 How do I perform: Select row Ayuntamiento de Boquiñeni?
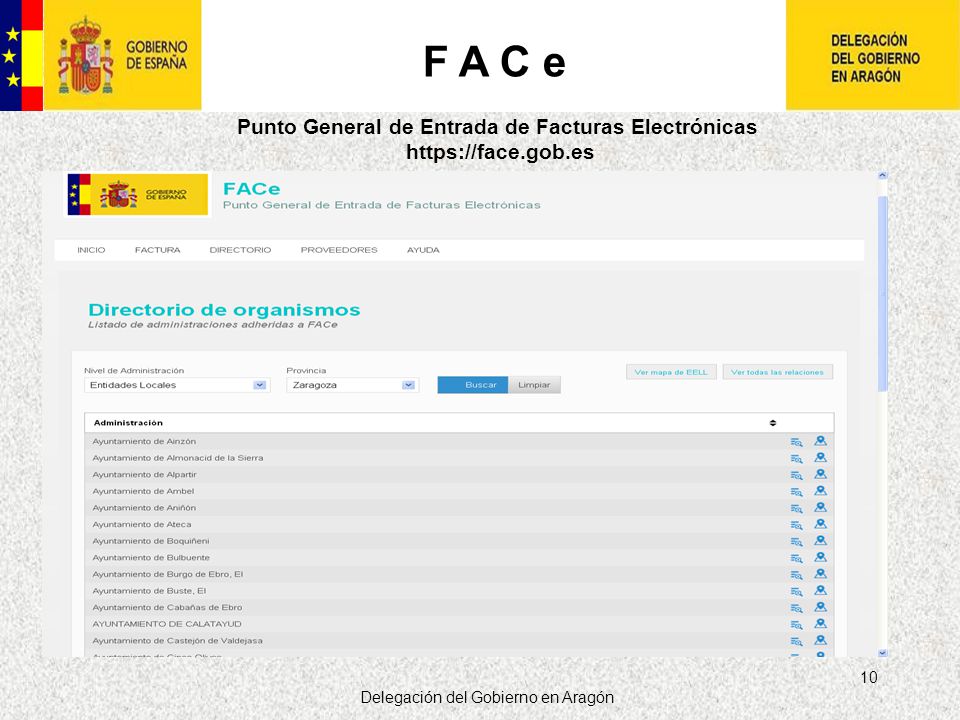click(459, 541)
